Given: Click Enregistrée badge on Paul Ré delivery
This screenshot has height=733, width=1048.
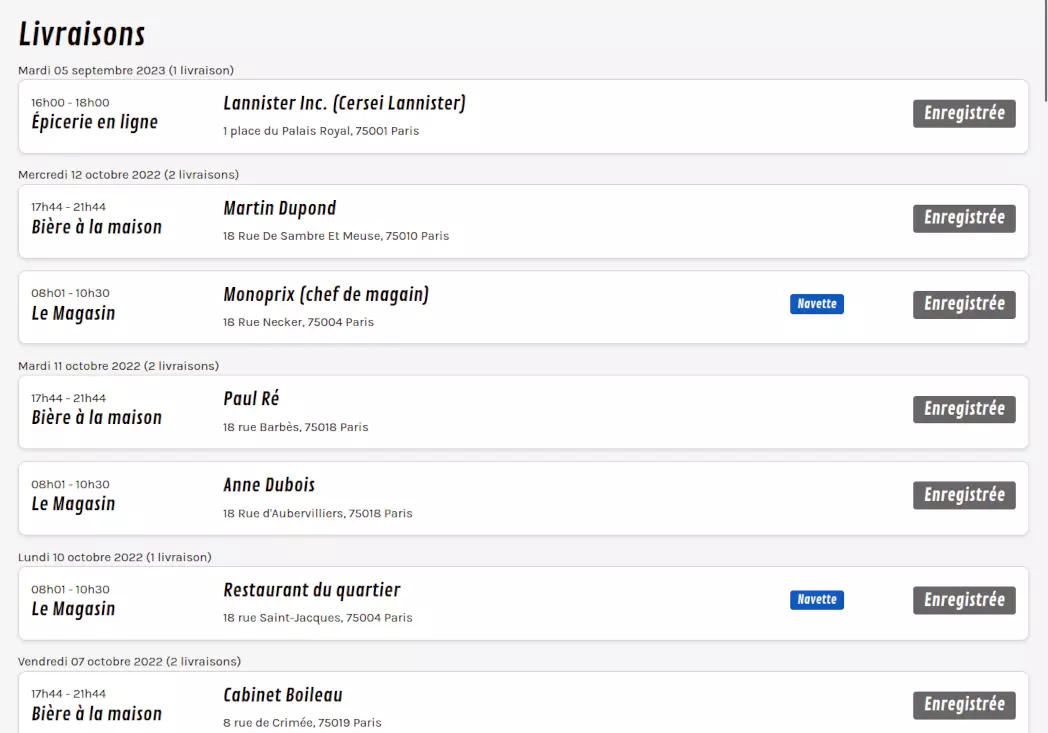Looking at the screenshot, I should click(x=964, y=409).
